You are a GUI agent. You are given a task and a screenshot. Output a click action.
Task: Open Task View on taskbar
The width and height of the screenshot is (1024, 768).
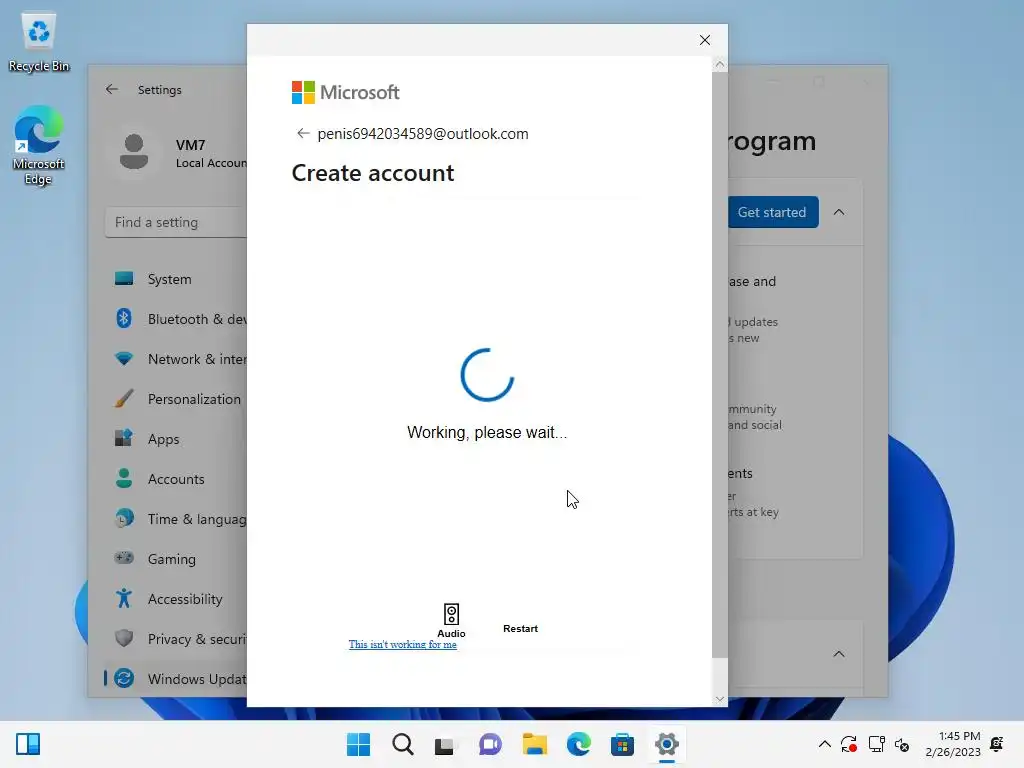click(x=446, y=744)
